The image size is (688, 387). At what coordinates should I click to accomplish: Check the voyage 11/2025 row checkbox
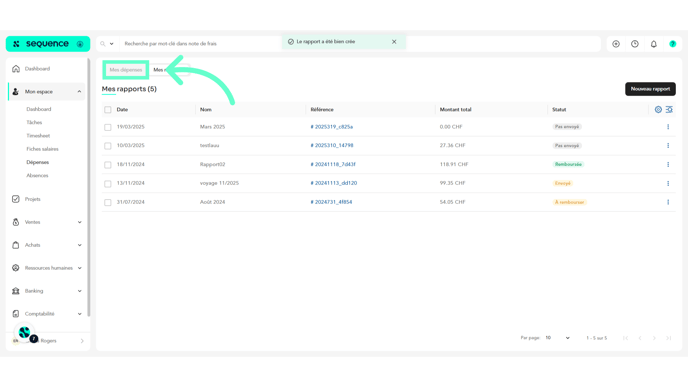click(108, 184)
